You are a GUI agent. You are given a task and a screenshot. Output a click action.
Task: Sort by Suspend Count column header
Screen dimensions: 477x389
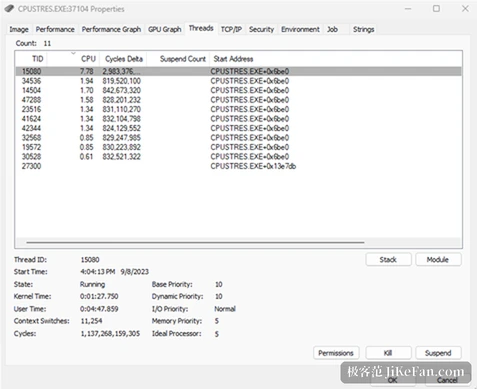[x=178, y=59]
